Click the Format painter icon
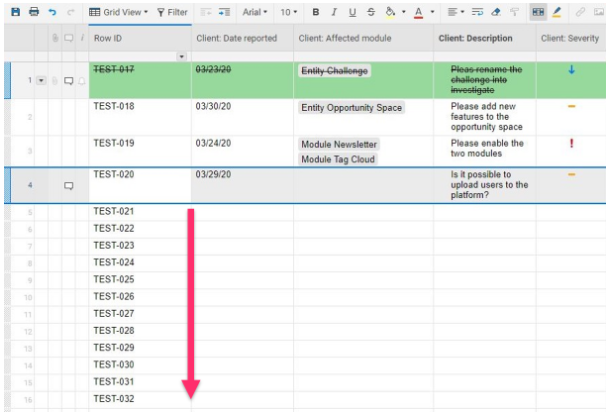The image size is (610, 417). [x=514, y=12]
